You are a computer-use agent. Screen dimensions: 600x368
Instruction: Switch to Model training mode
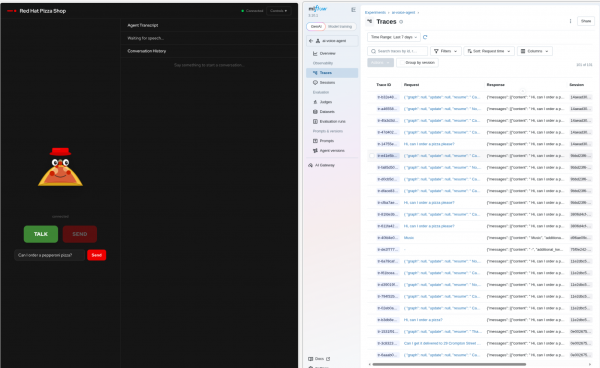click(x=340, y=26)
